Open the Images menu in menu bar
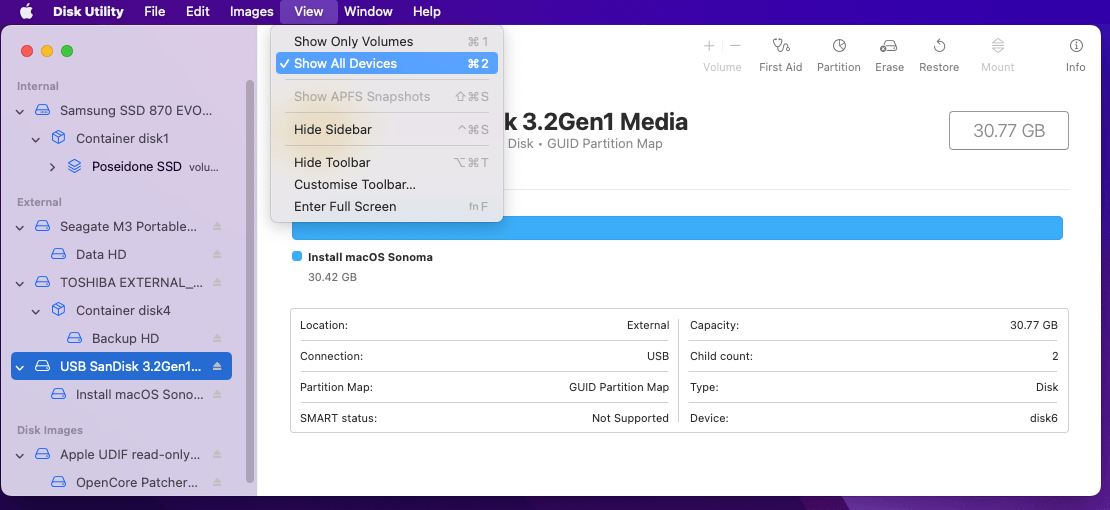The height and width of the screenshot is (510, 1110). [x=251, y=12]
